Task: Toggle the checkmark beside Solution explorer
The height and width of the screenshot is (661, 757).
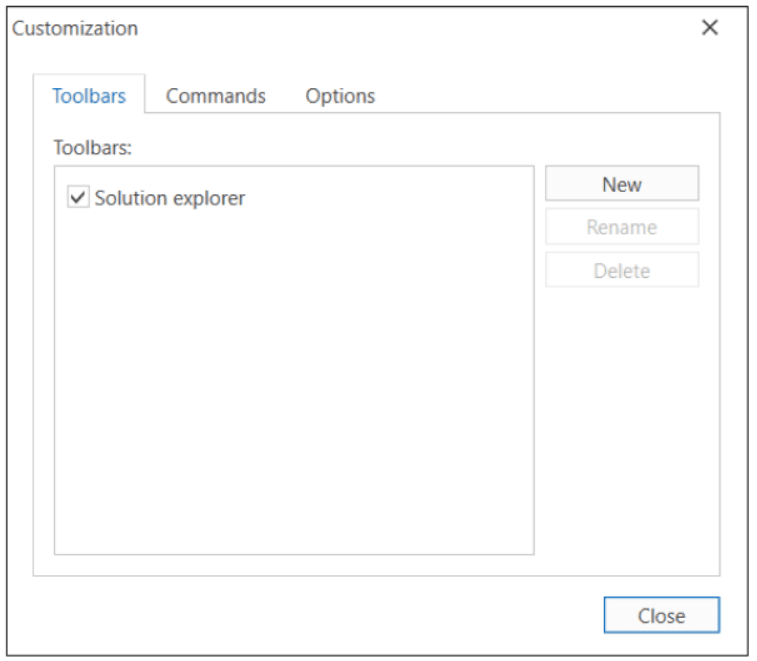Action: click(x=78, y=198)
